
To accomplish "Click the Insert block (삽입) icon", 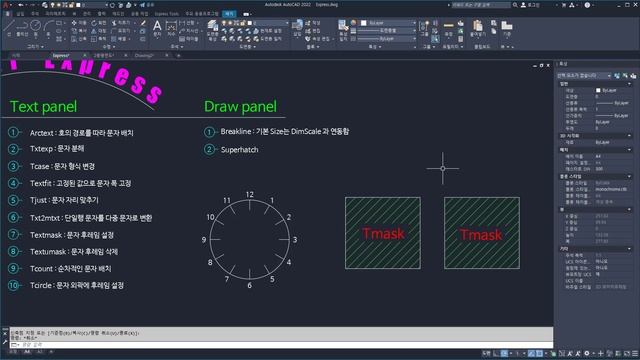I will 297,28.
